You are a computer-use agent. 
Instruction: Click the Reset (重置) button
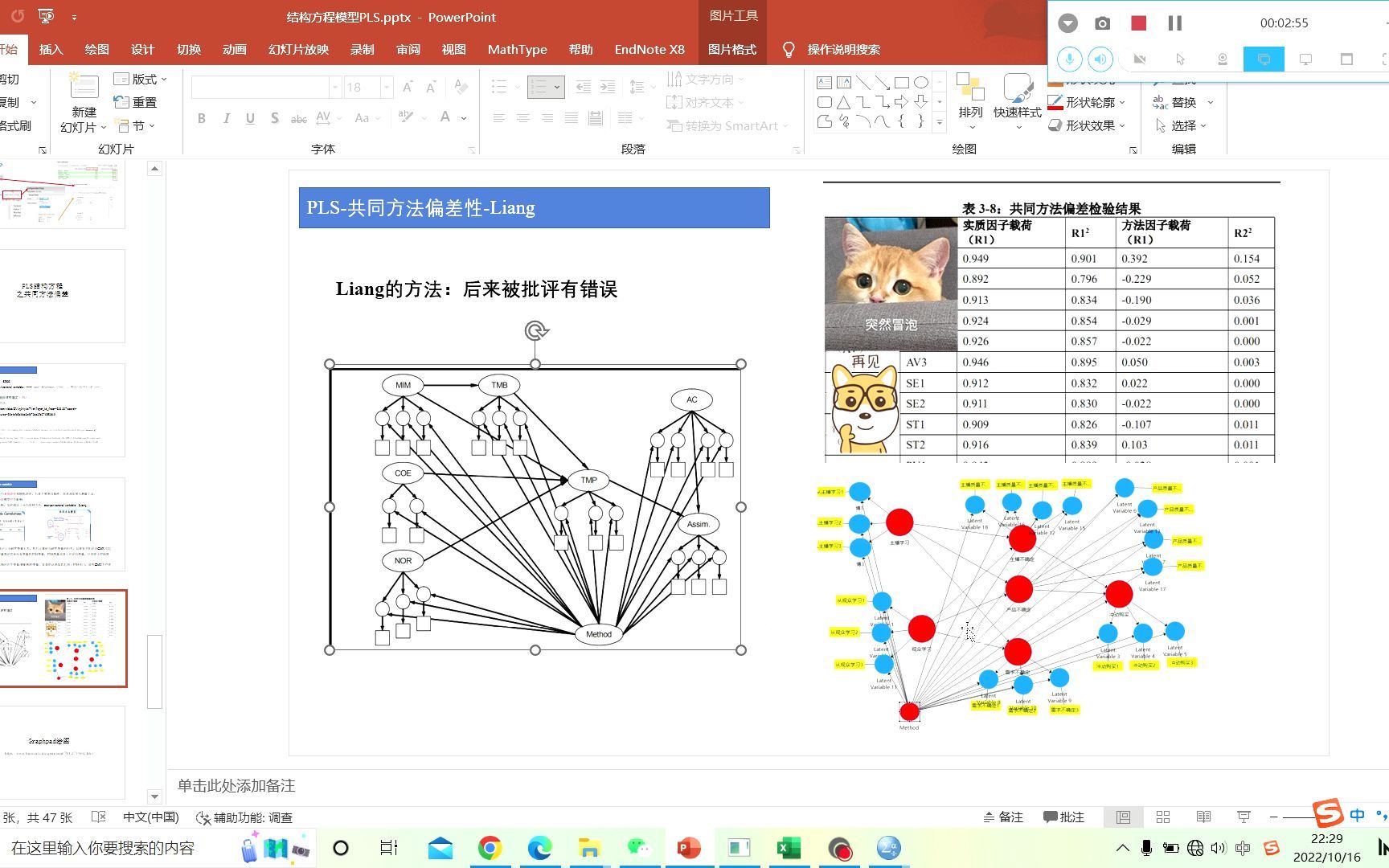coord(136,102)
